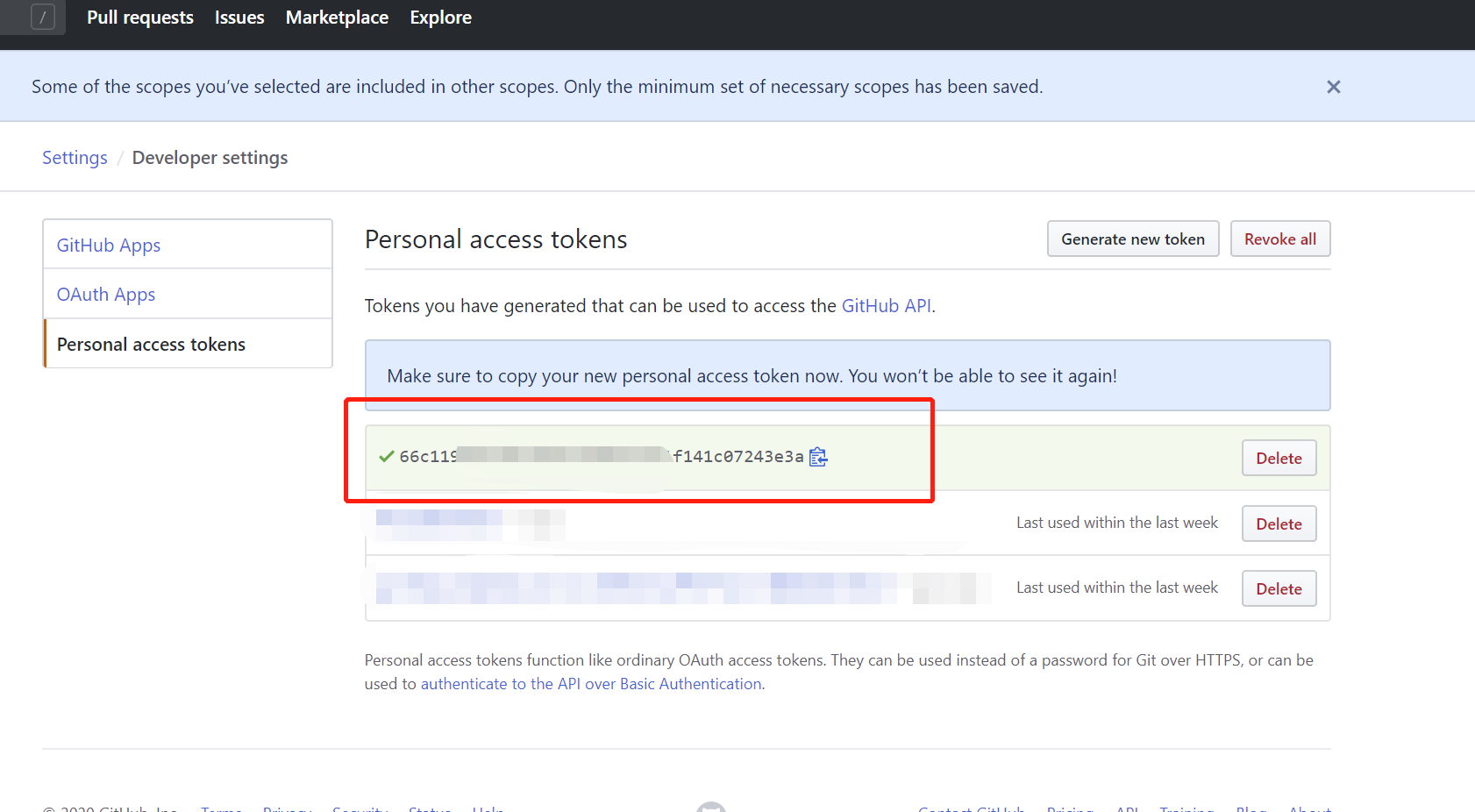Go to Marketplace in the top bar

(337, 18)
